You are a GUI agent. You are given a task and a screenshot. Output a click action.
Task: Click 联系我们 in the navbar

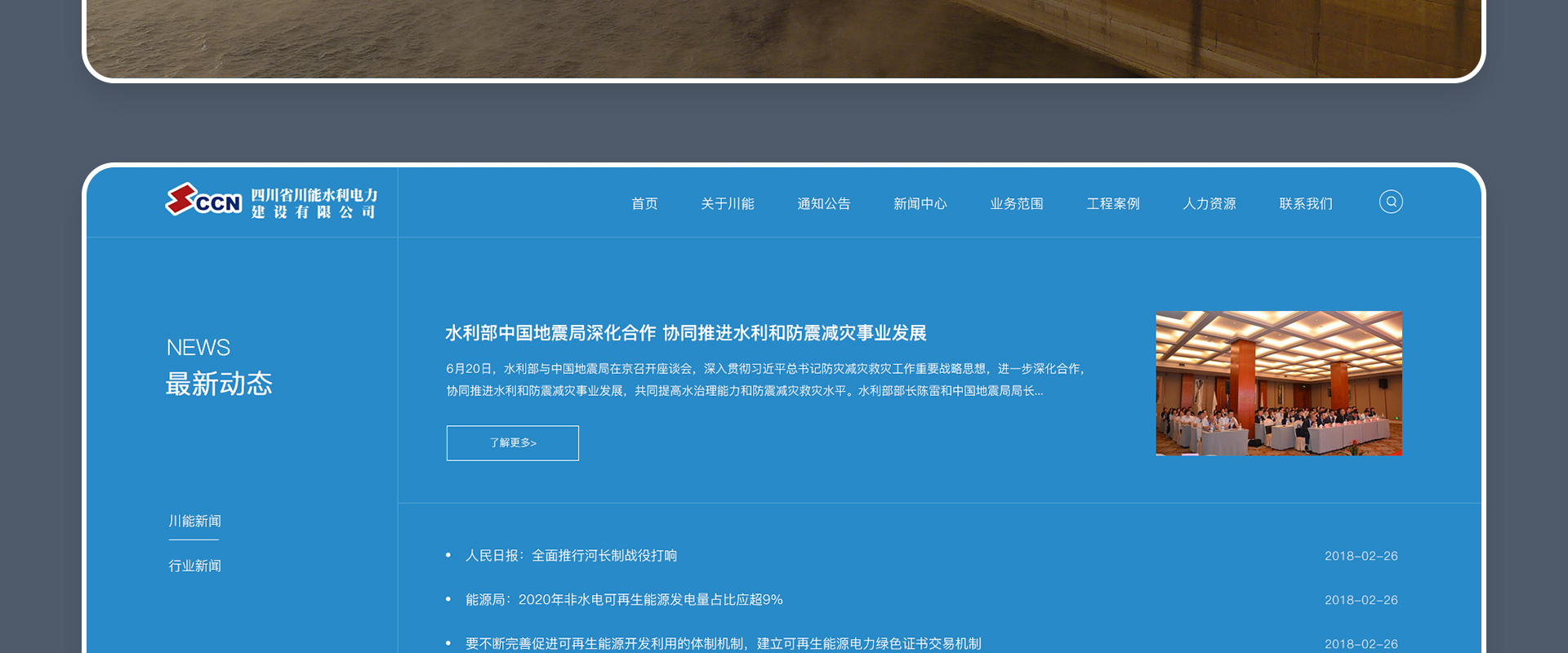tap(1305, 204)
